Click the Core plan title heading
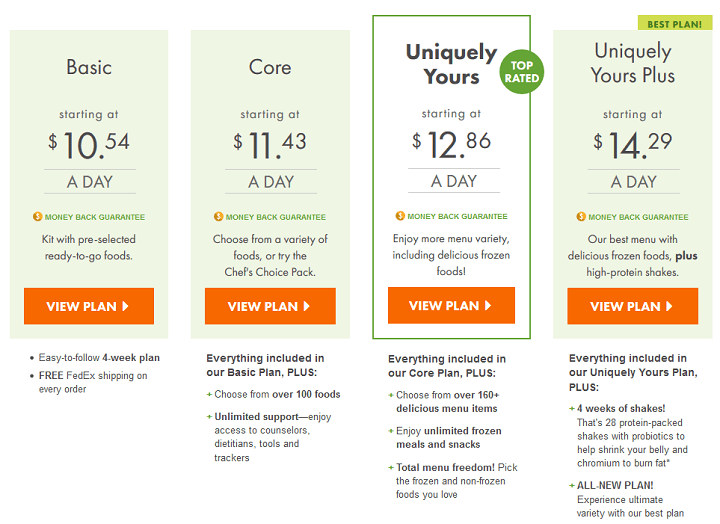Screen dimensions: 720x524 point(270,68)
